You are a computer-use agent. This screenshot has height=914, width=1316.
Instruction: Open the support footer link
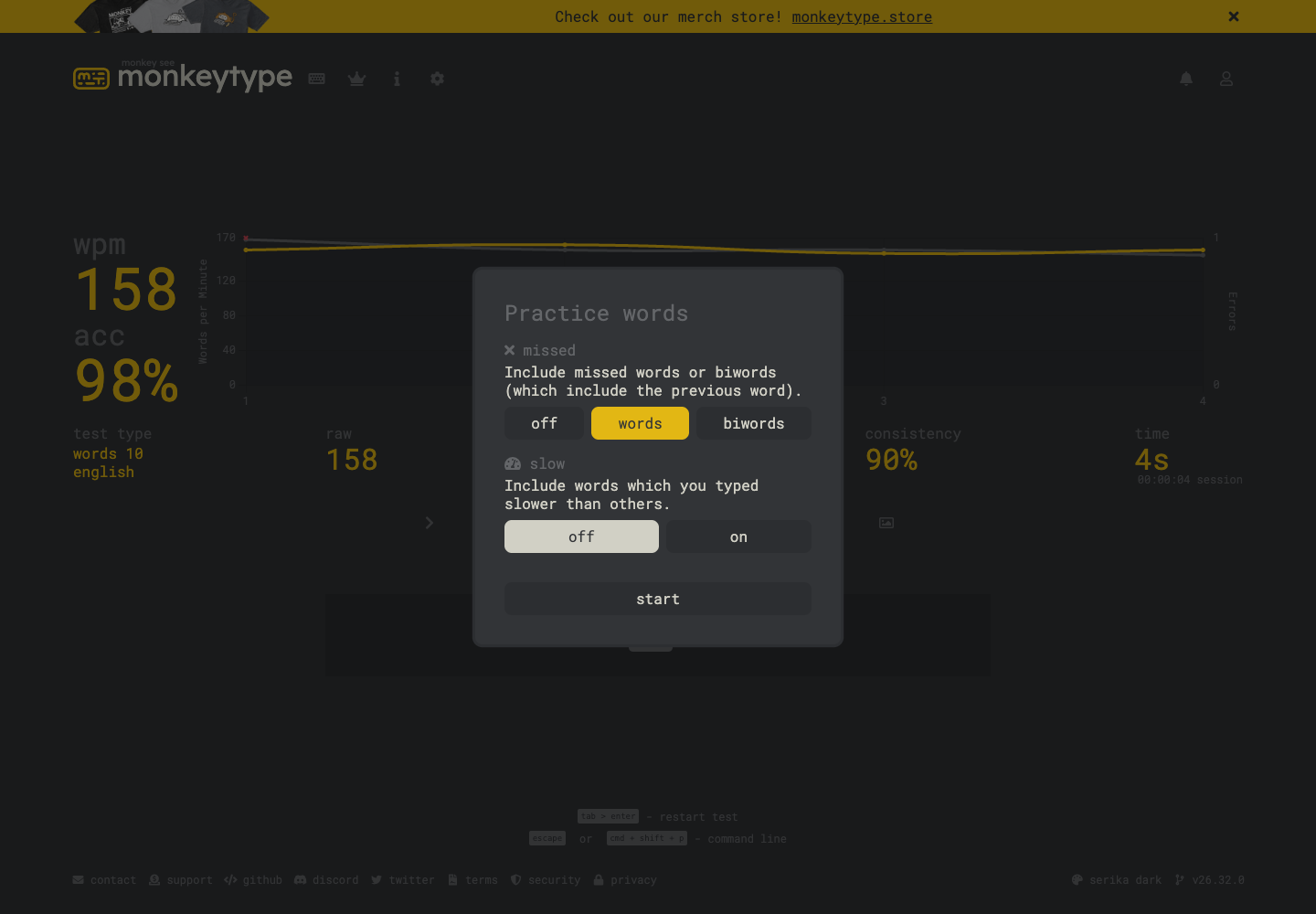[x=180, y=880]
